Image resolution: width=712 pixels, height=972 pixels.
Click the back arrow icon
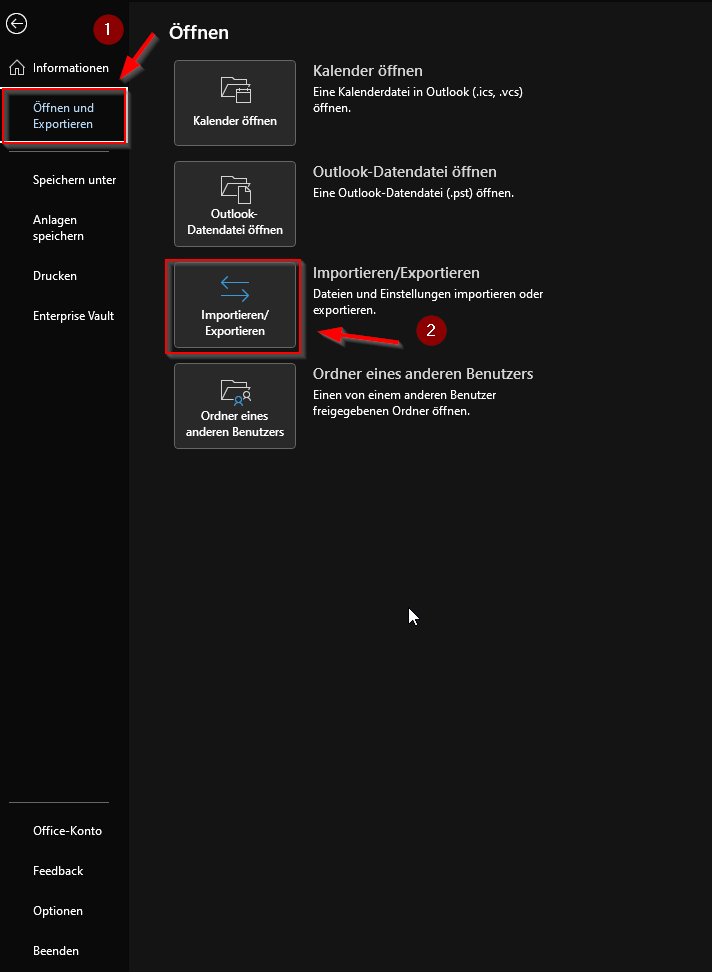(16, 24)
